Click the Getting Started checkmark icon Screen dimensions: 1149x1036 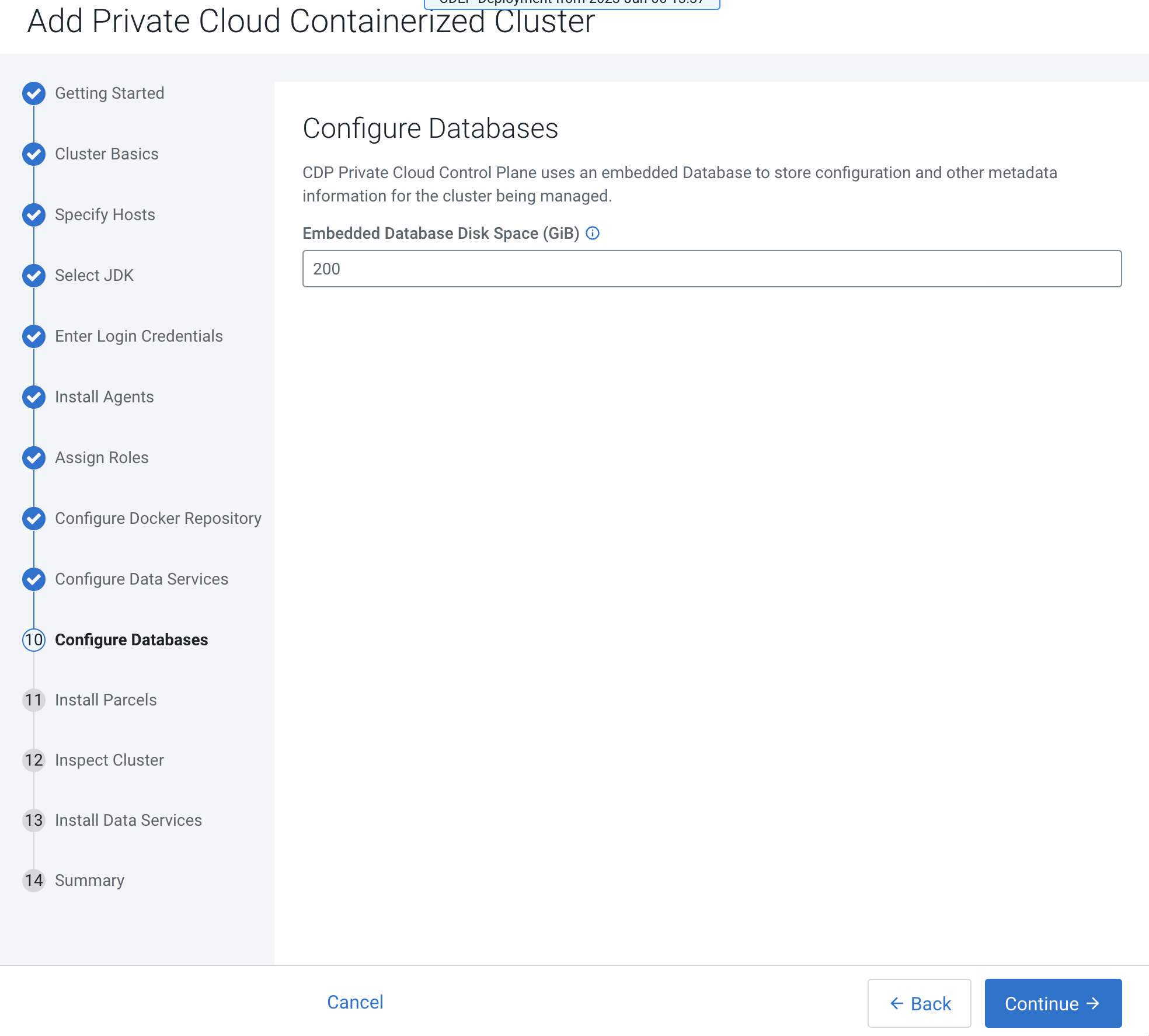[x=34, y=93]
